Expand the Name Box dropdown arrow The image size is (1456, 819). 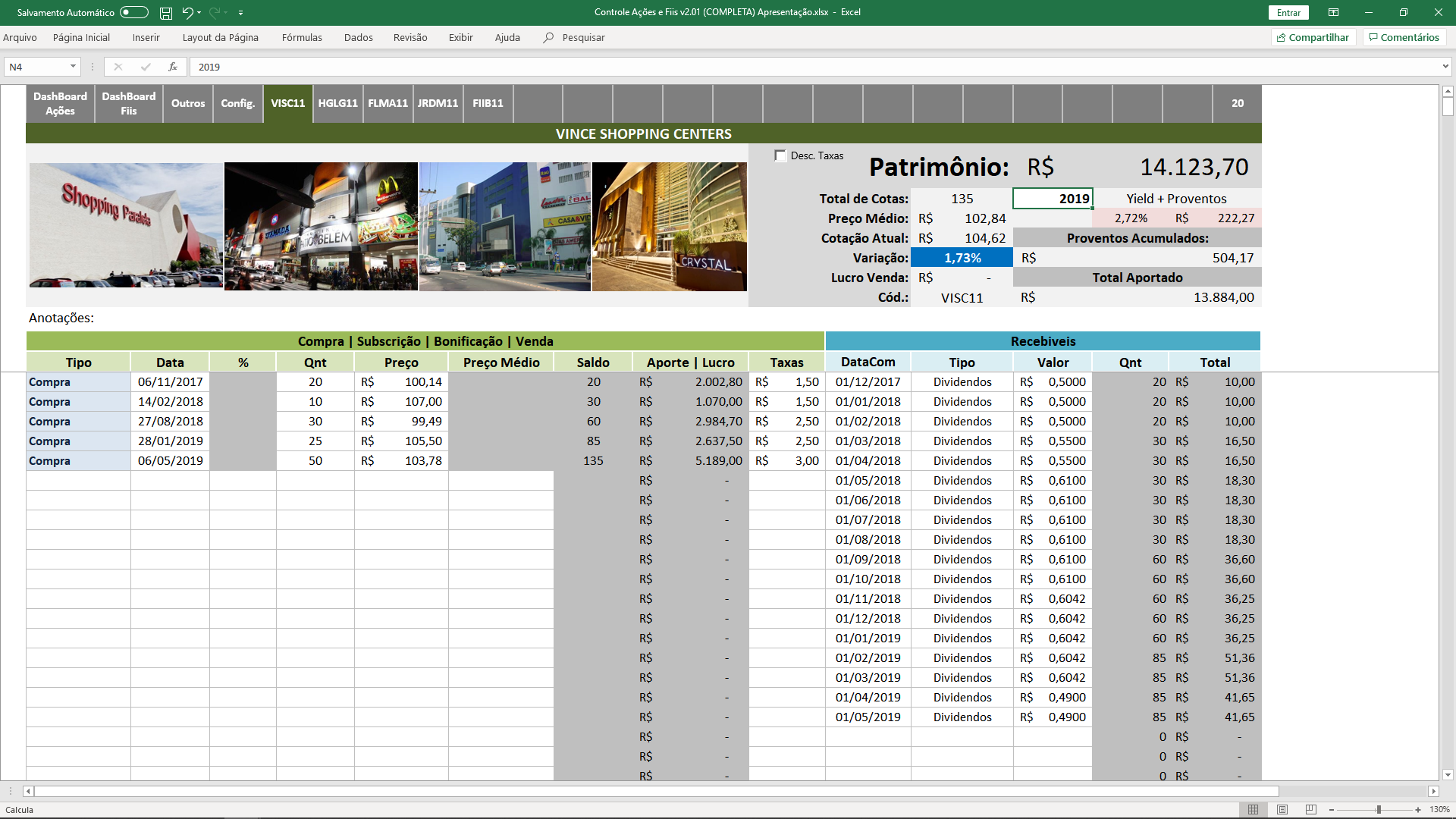74,67
